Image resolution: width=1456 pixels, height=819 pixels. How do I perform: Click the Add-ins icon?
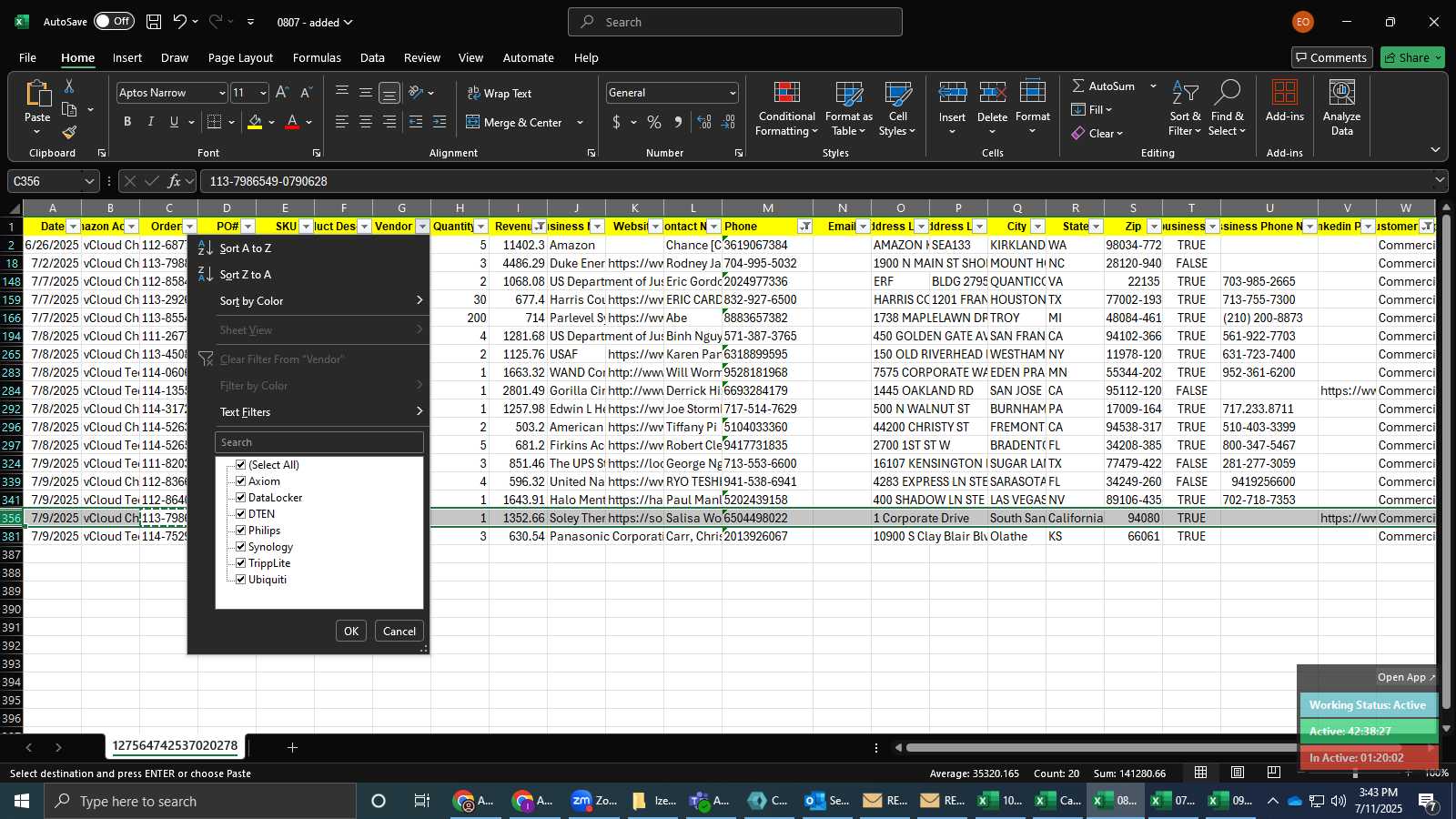(1285, 93)
